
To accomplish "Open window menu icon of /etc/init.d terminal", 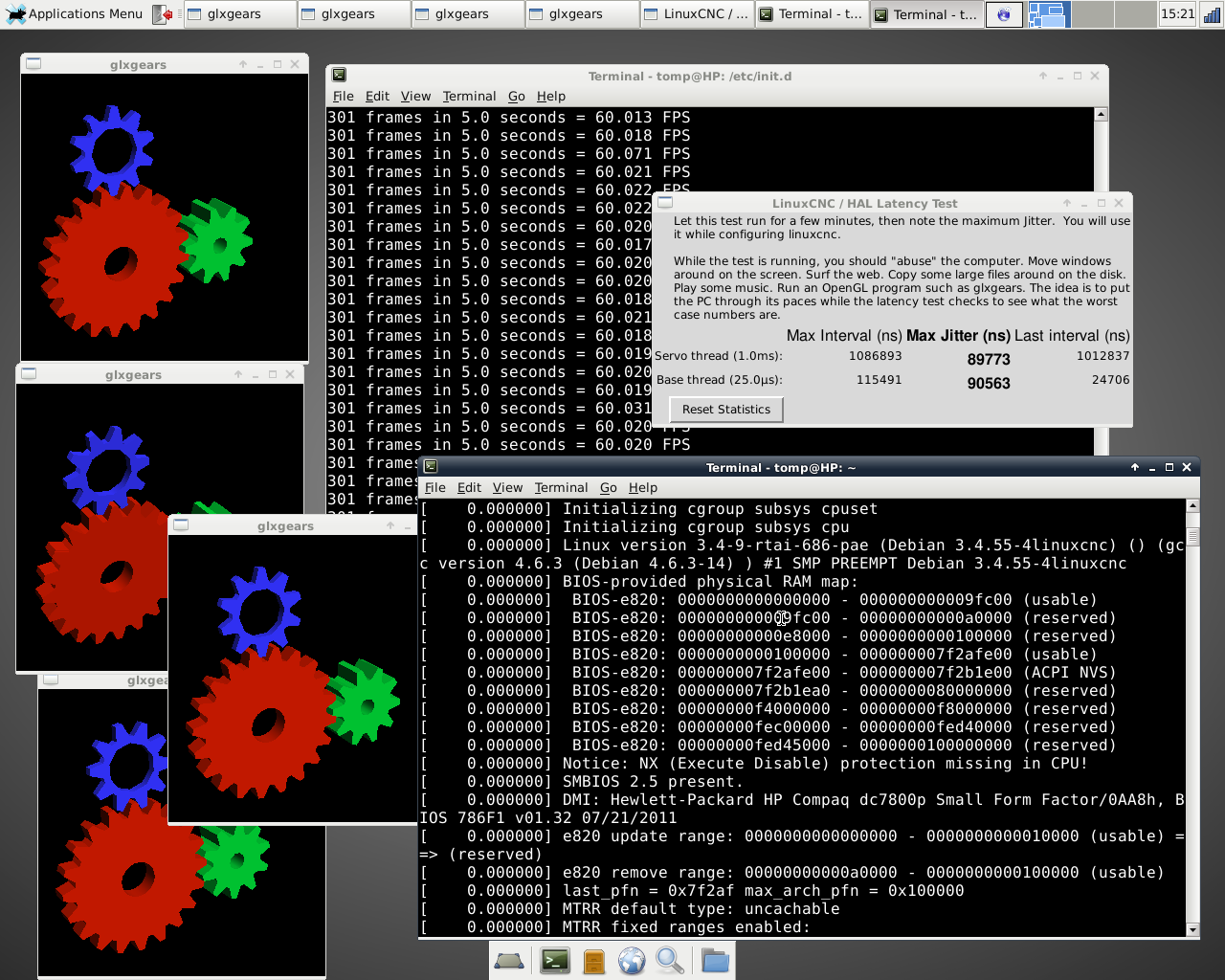I will click(x=339, y=76).
